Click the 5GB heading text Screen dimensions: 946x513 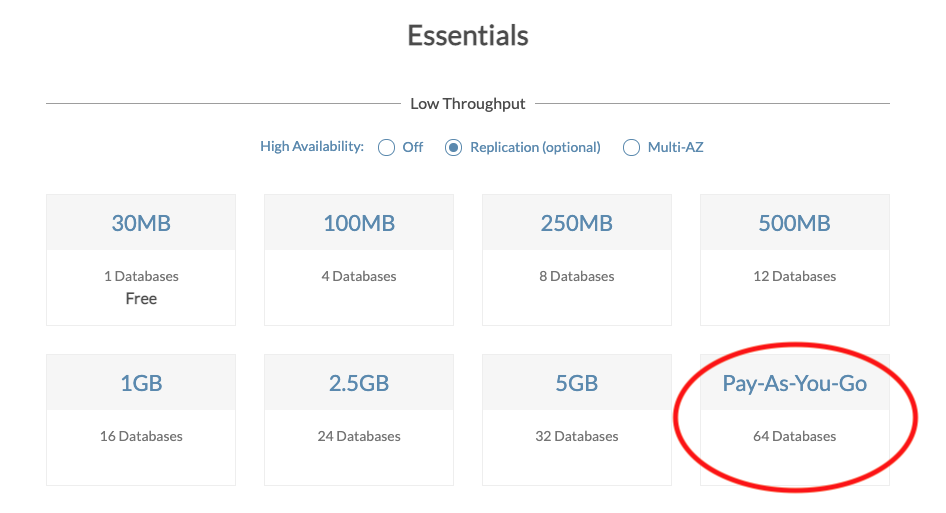click(x=577, y=383)
